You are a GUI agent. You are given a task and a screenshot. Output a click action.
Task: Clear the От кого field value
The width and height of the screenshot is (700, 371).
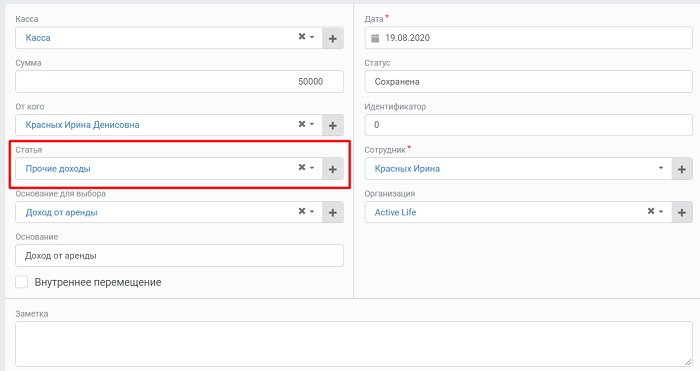pyautogui.click(x=302, y=124)
